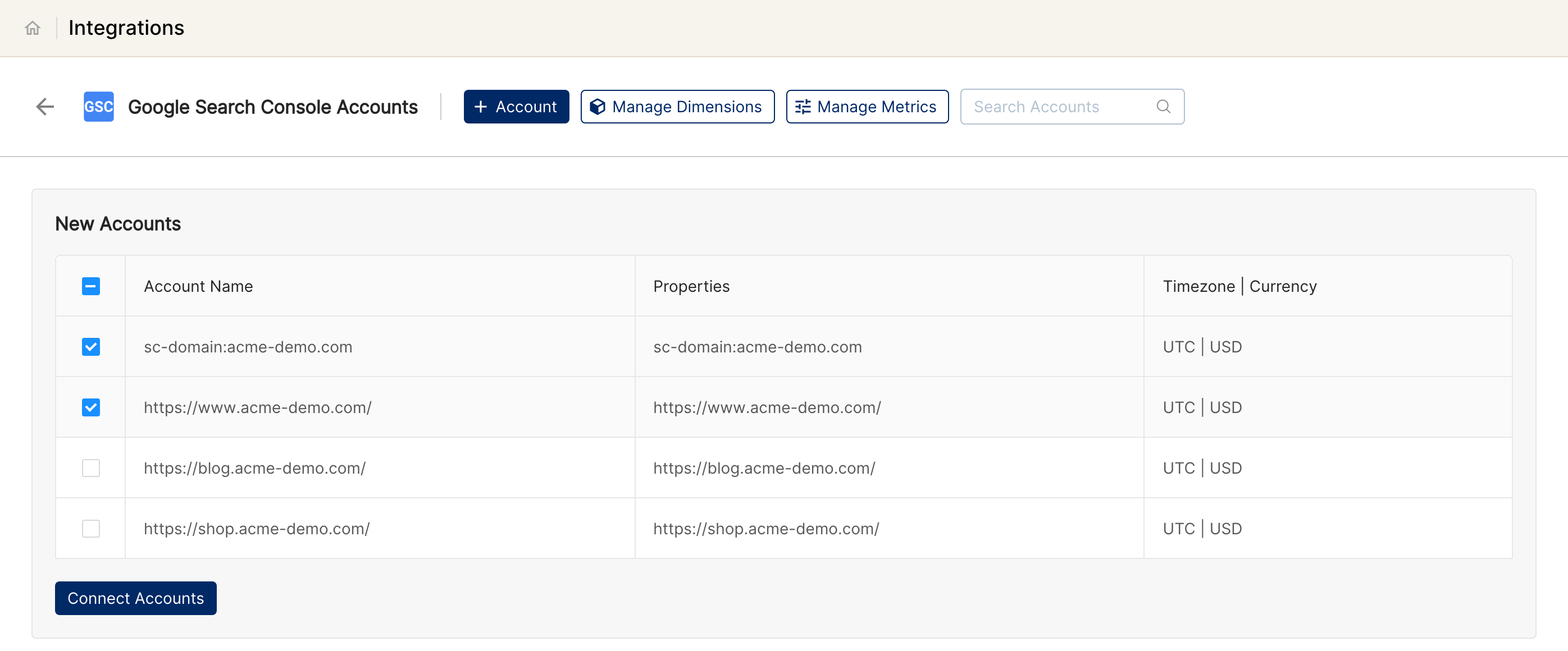Click Connect Accounts button
This screenshot has height=651, width=1568.
136,598
